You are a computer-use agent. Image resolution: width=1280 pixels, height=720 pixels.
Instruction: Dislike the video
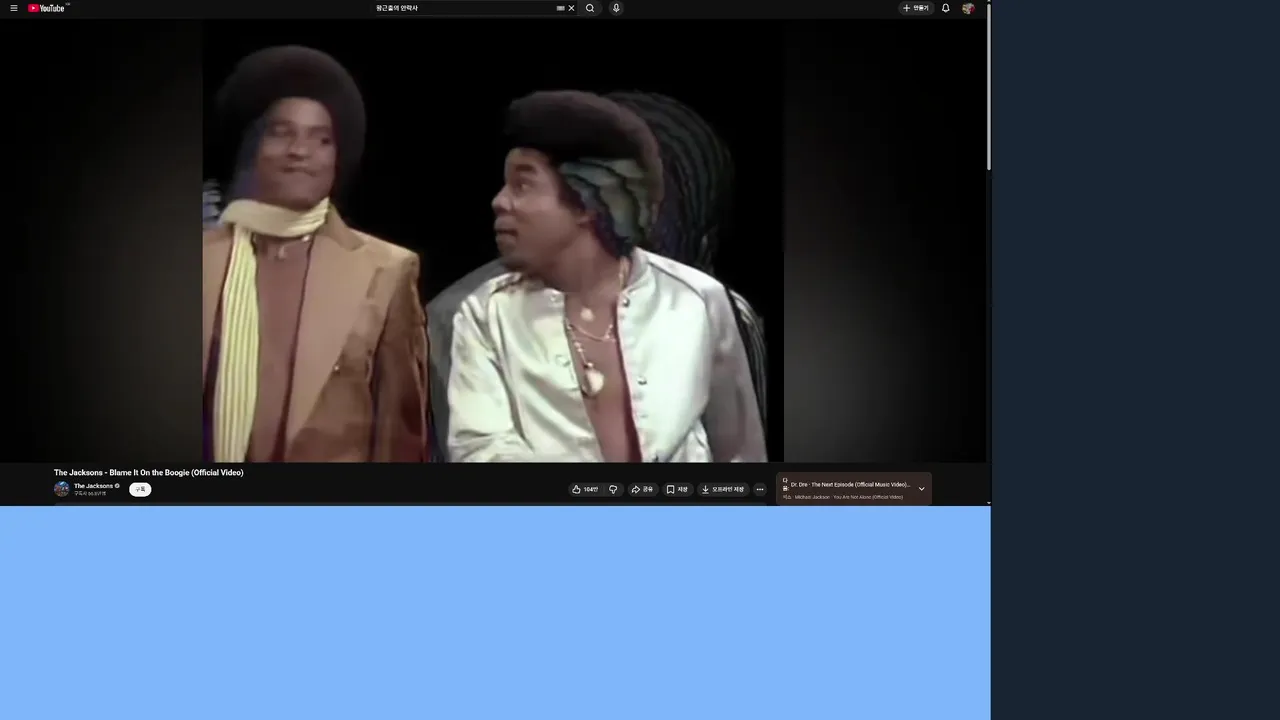613,490
